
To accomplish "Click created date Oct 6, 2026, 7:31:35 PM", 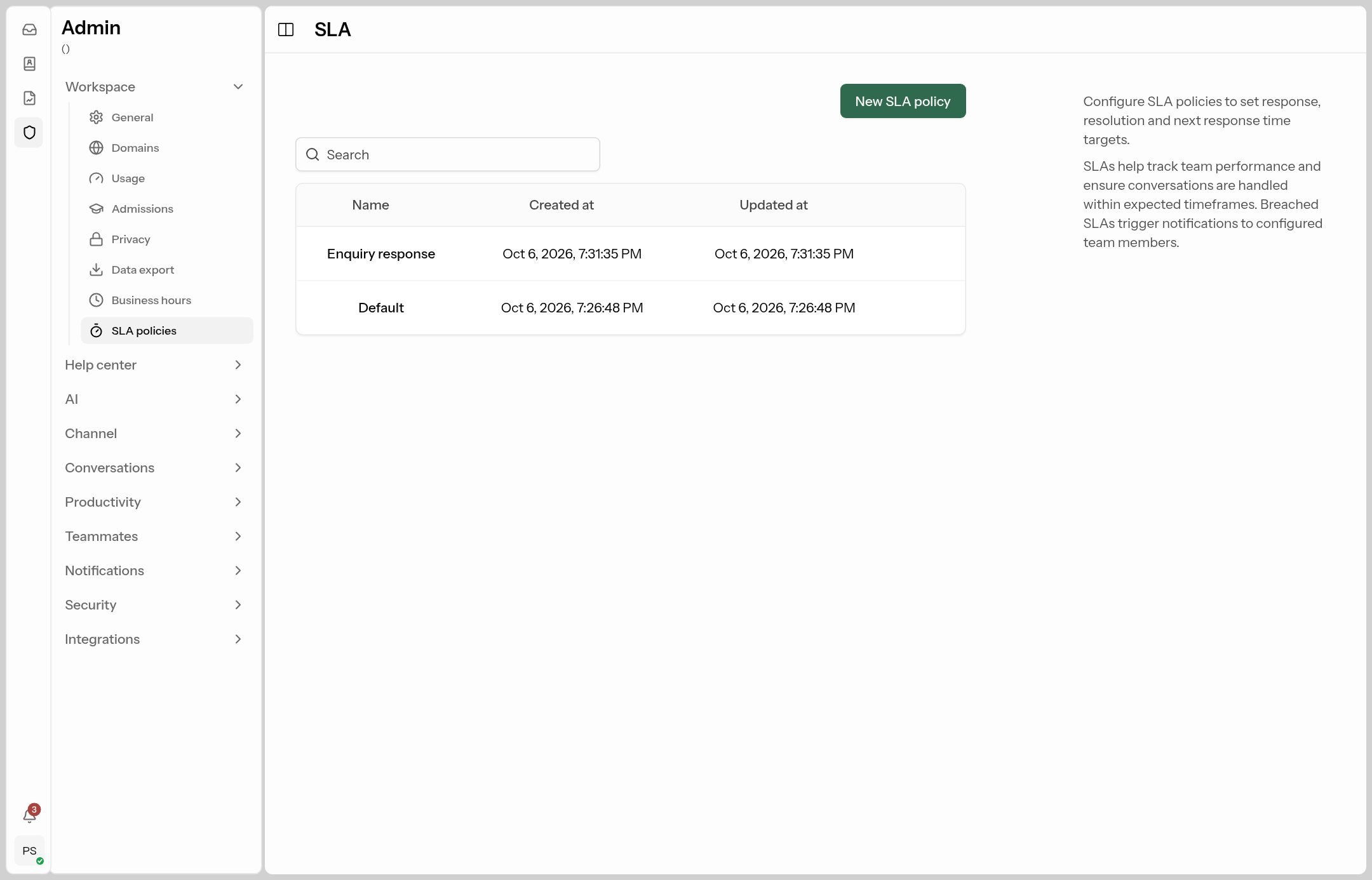I will coord(572,254).
